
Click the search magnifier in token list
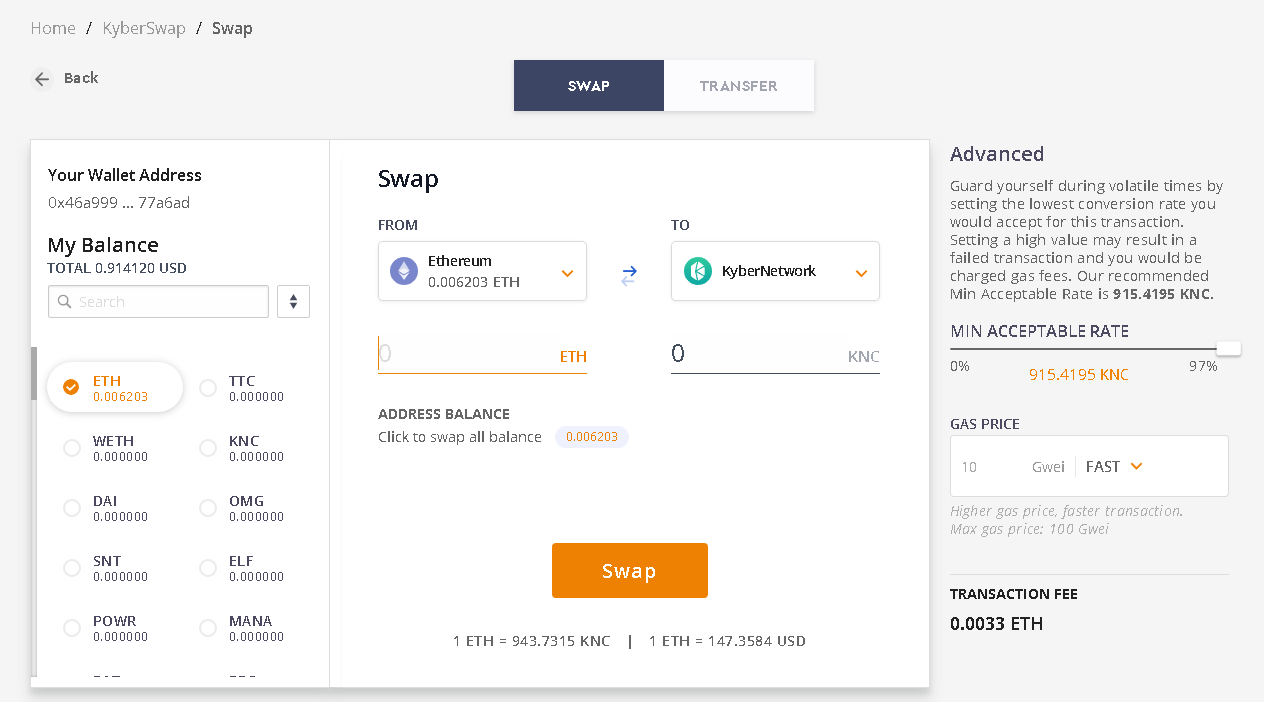point(63,301)
